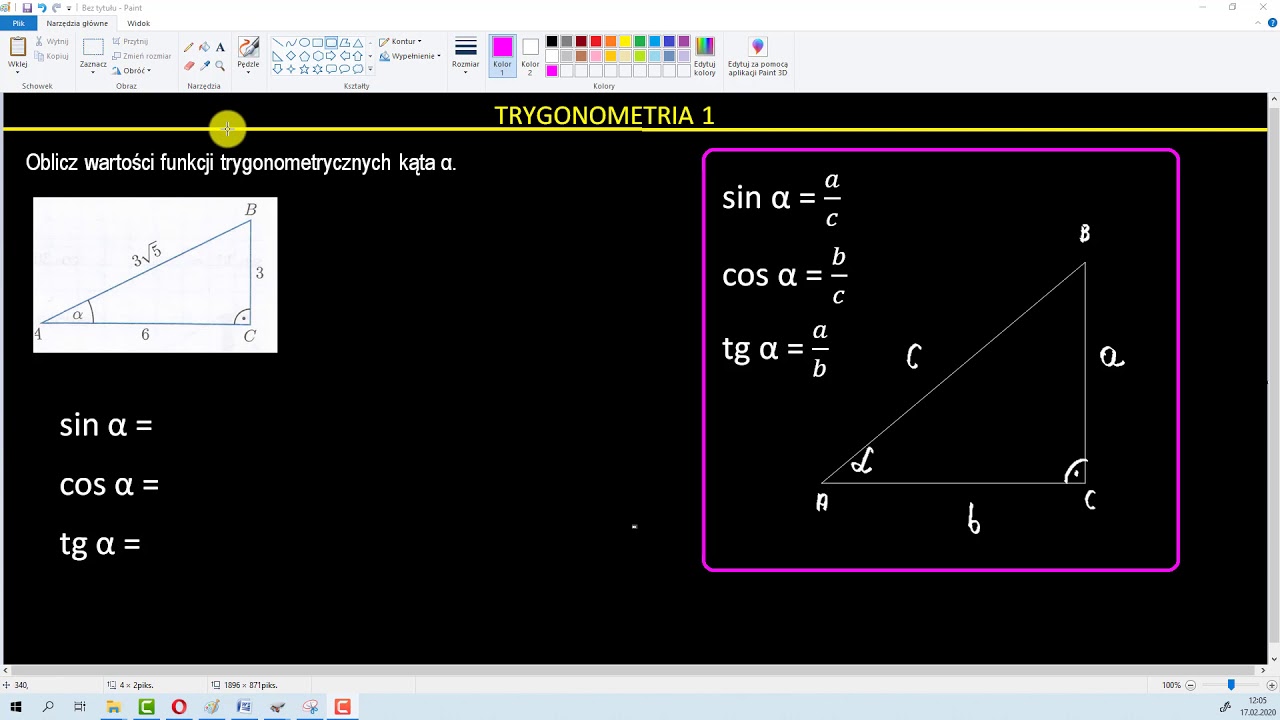This screenshot has height=720, width=1280.
Task: Select the Eraser tool
Action: point(188,66)
